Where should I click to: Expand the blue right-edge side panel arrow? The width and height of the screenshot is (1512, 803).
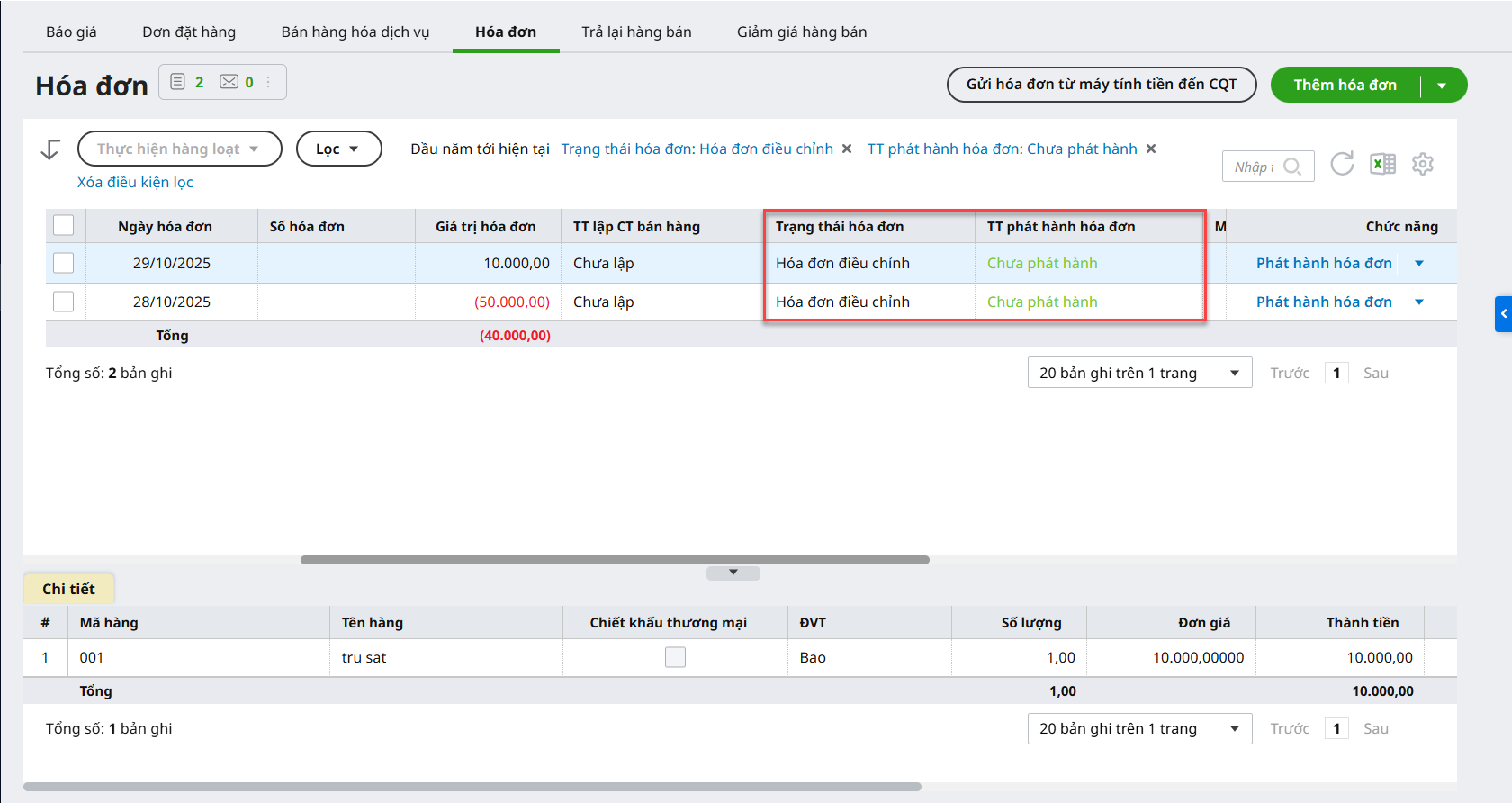(1503, 314)
